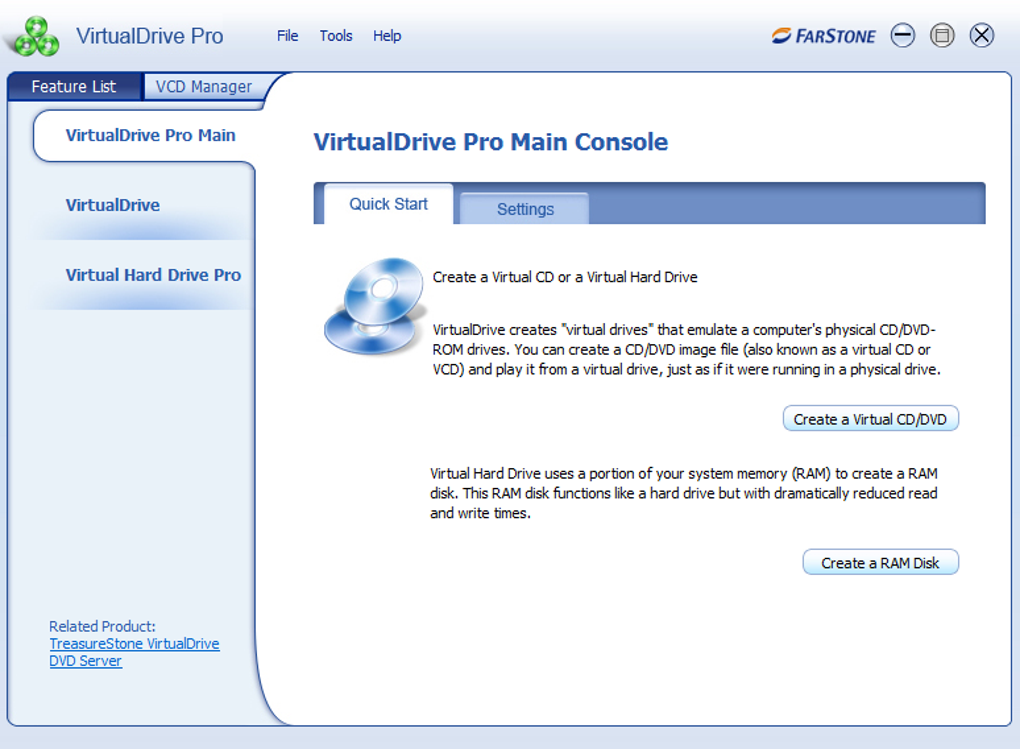Open the File menu

click(x=288, y=36)
